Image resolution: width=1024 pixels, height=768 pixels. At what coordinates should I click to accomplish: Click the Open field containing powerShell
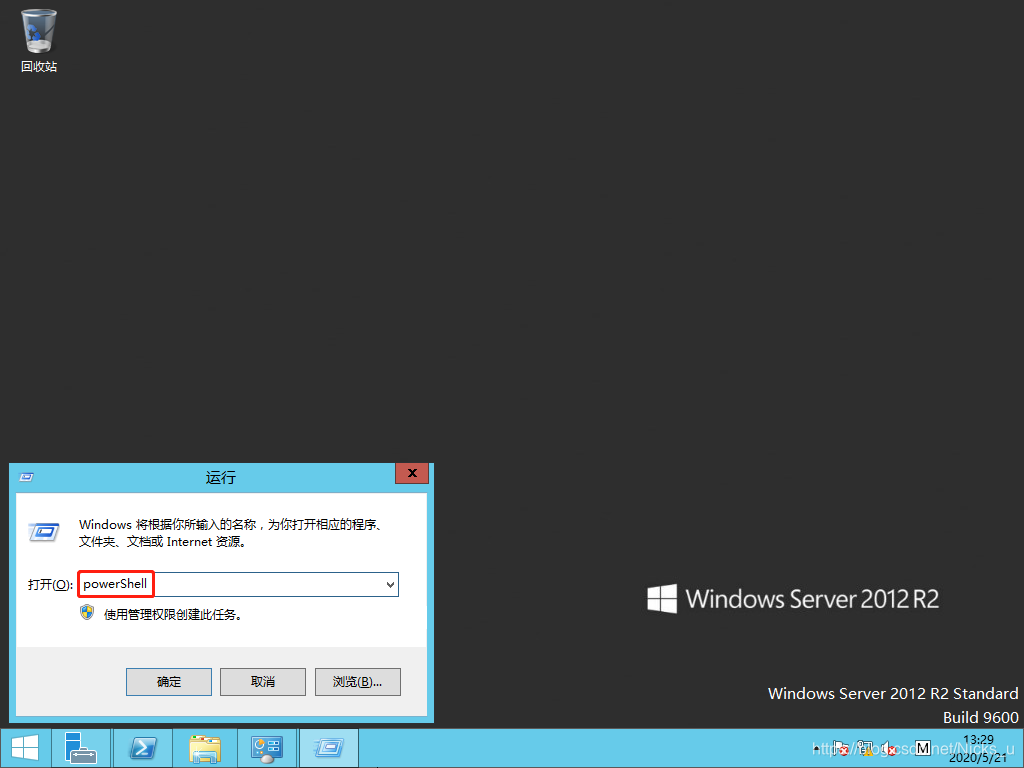click(x=238, y=584)
